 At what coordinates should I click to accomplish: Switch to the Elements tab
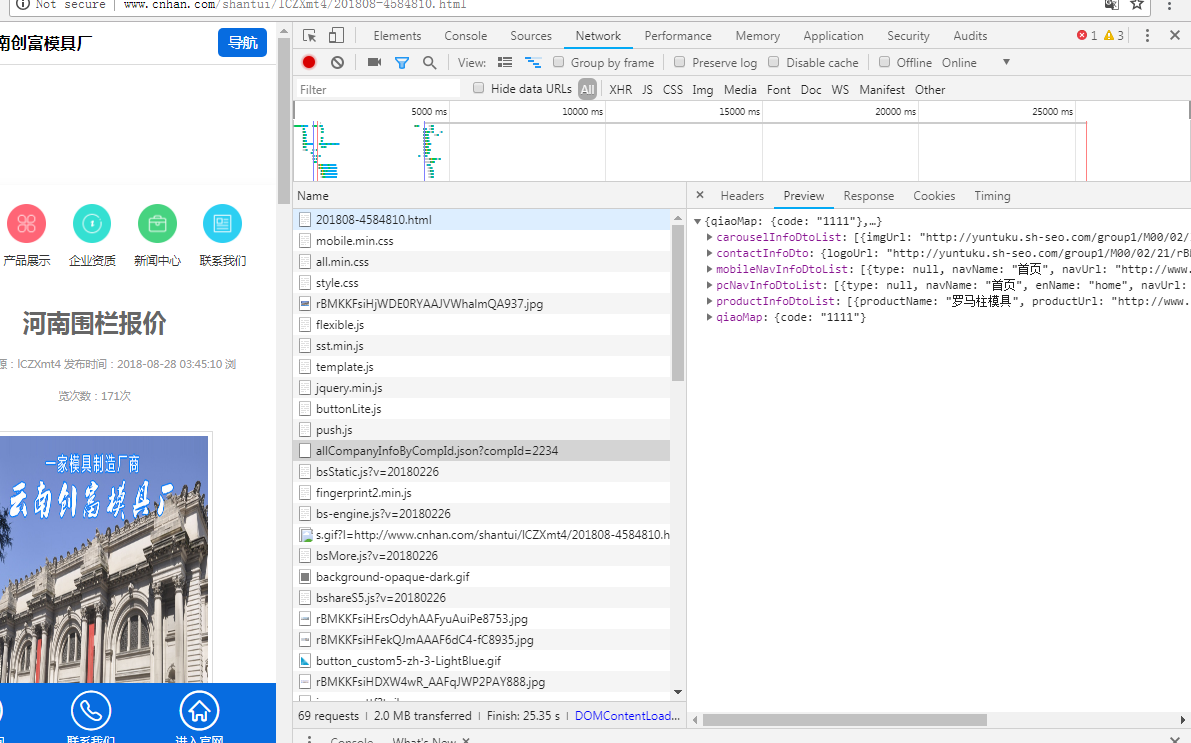pyautogui.click(x=397, y=36)
